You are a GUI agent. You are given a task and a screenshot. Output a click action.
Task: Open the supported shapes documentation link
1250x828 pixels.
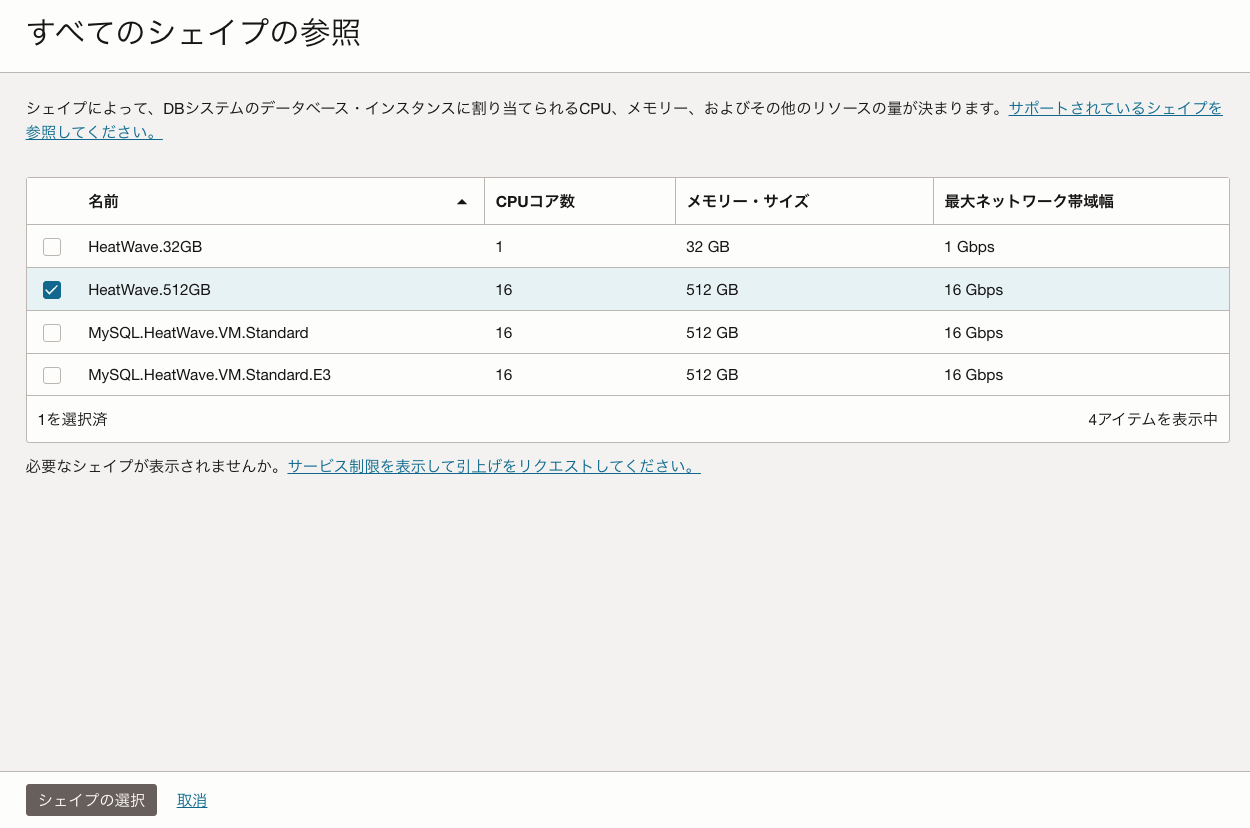pyautogui.click(x=1113, y=108)
